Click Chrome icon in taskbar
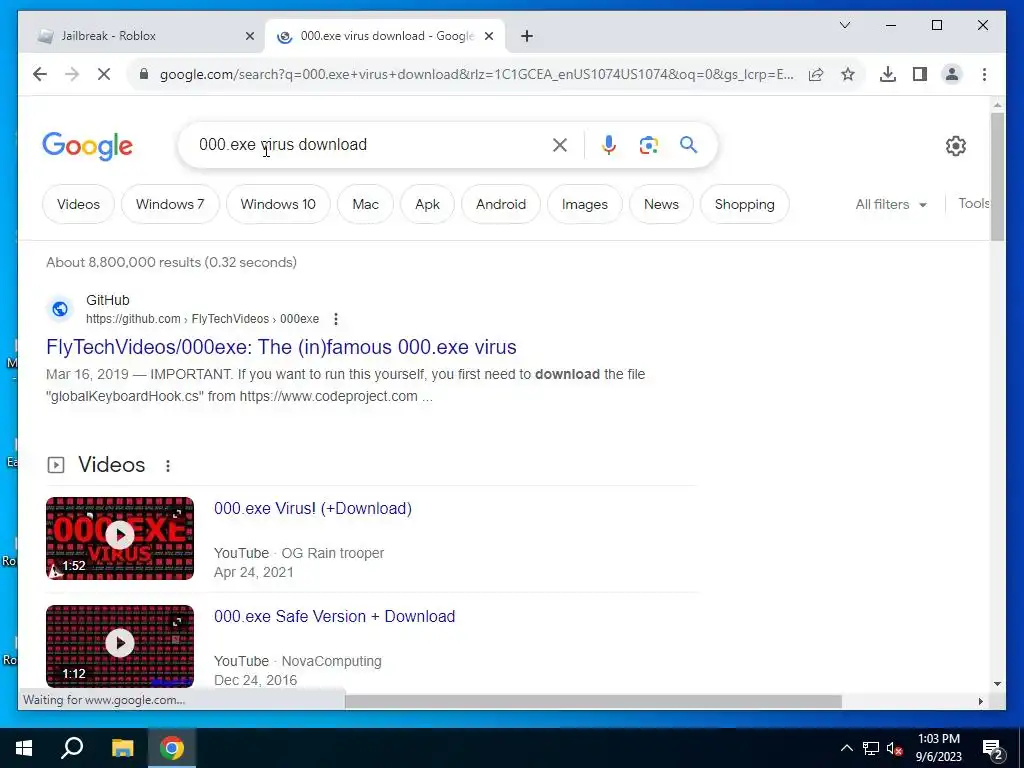The height and width of the screenshot is (768, 1024). (x=172, y=748)
